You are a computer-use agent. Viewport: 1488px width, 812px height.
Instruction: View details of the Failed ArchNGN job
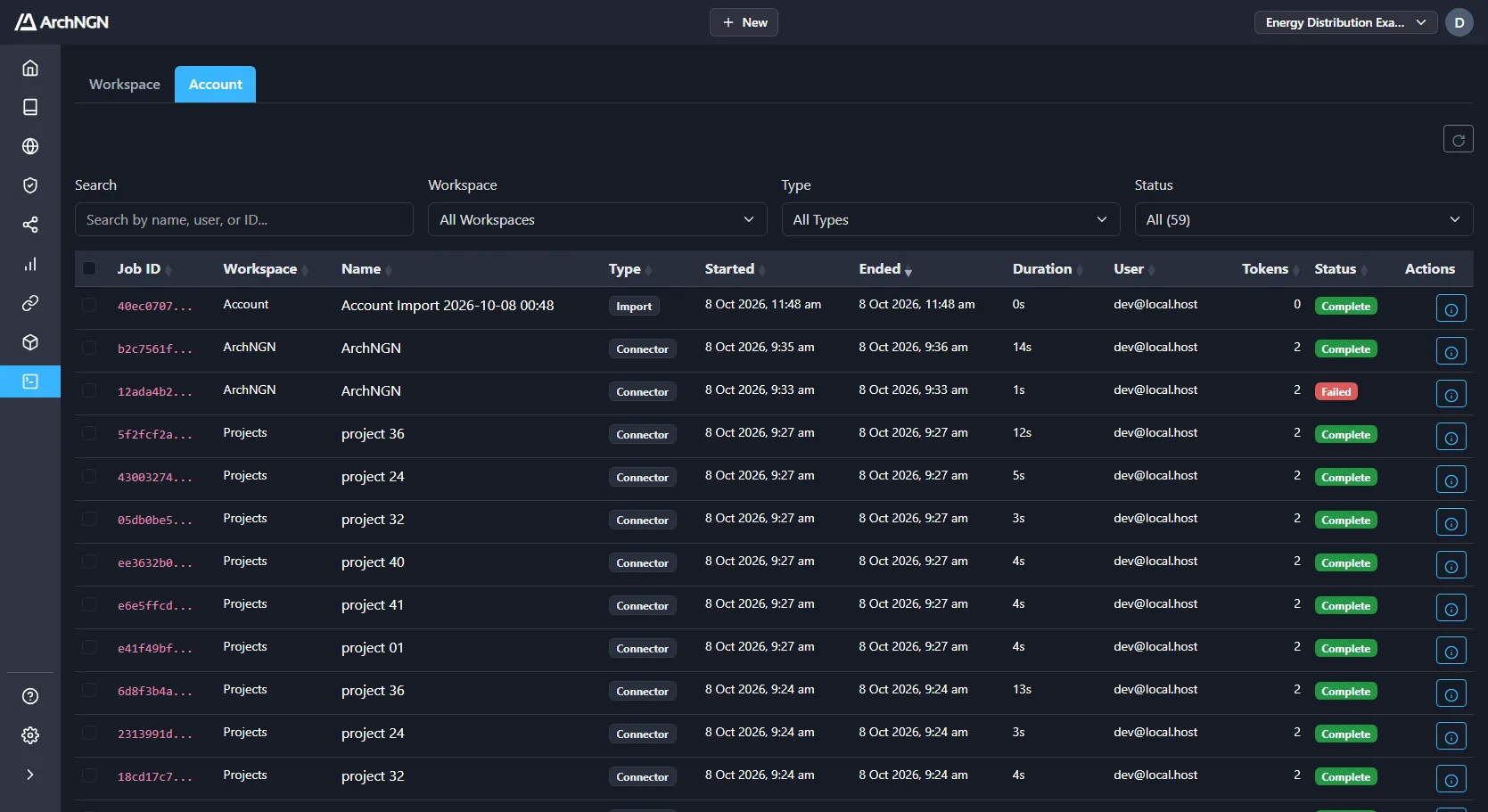[1451, 394]
